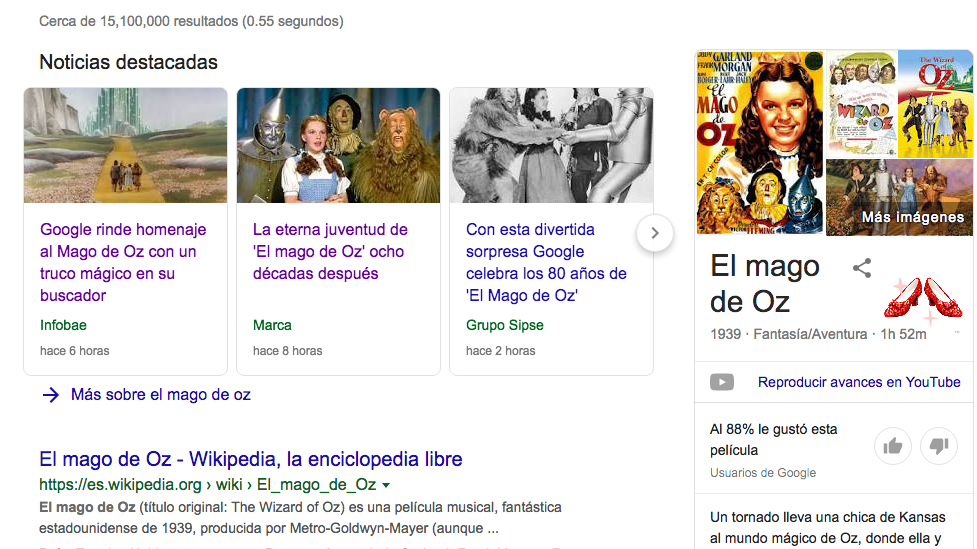Click 'Usuarios de Google' label
The width and height of the screenshot is (977, 549).
[x=763, y=473]
